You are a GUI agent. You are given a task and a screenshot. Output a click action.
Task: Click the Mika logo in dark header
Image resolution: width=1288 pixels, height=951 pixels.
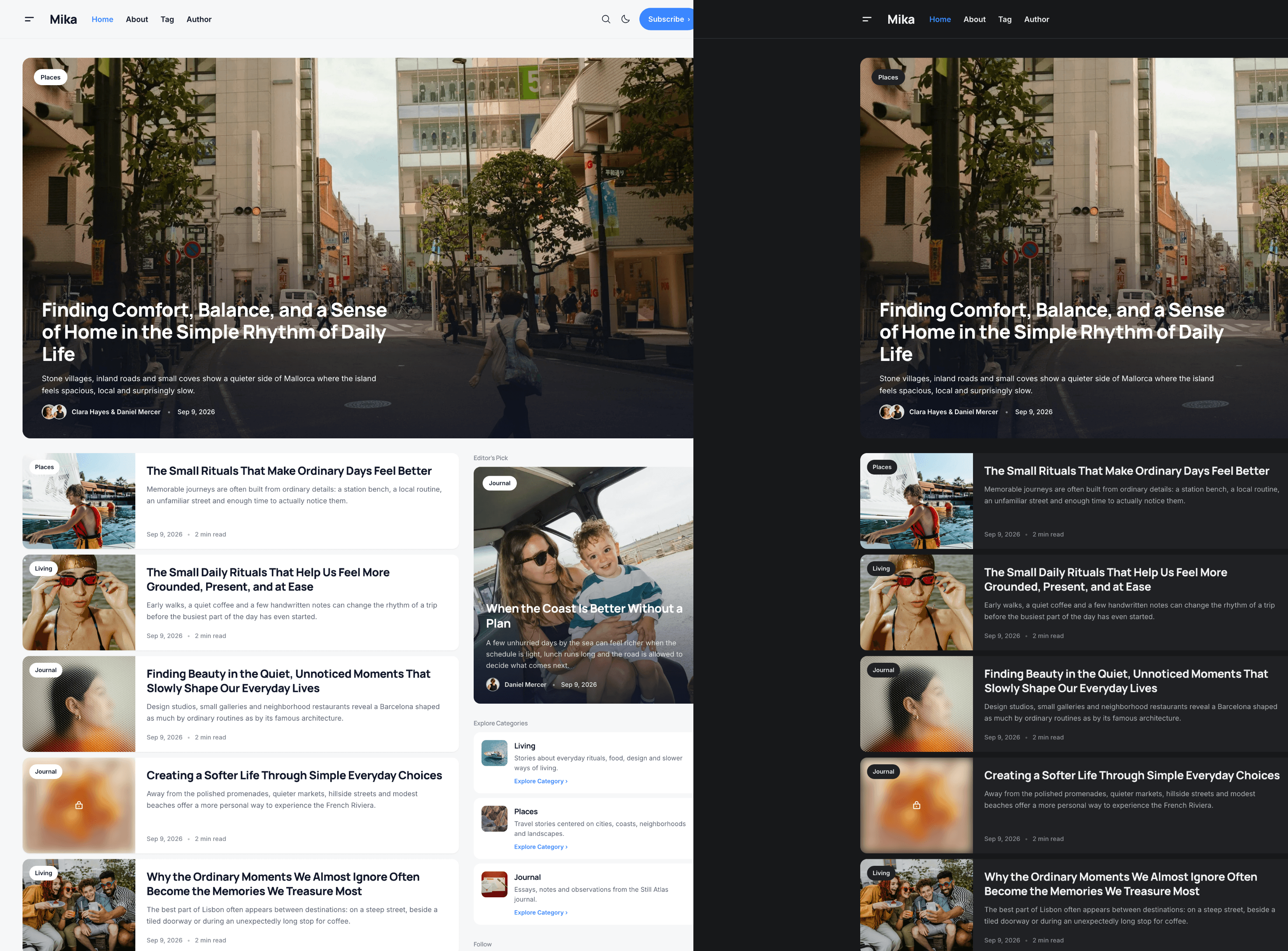[901, 19]
